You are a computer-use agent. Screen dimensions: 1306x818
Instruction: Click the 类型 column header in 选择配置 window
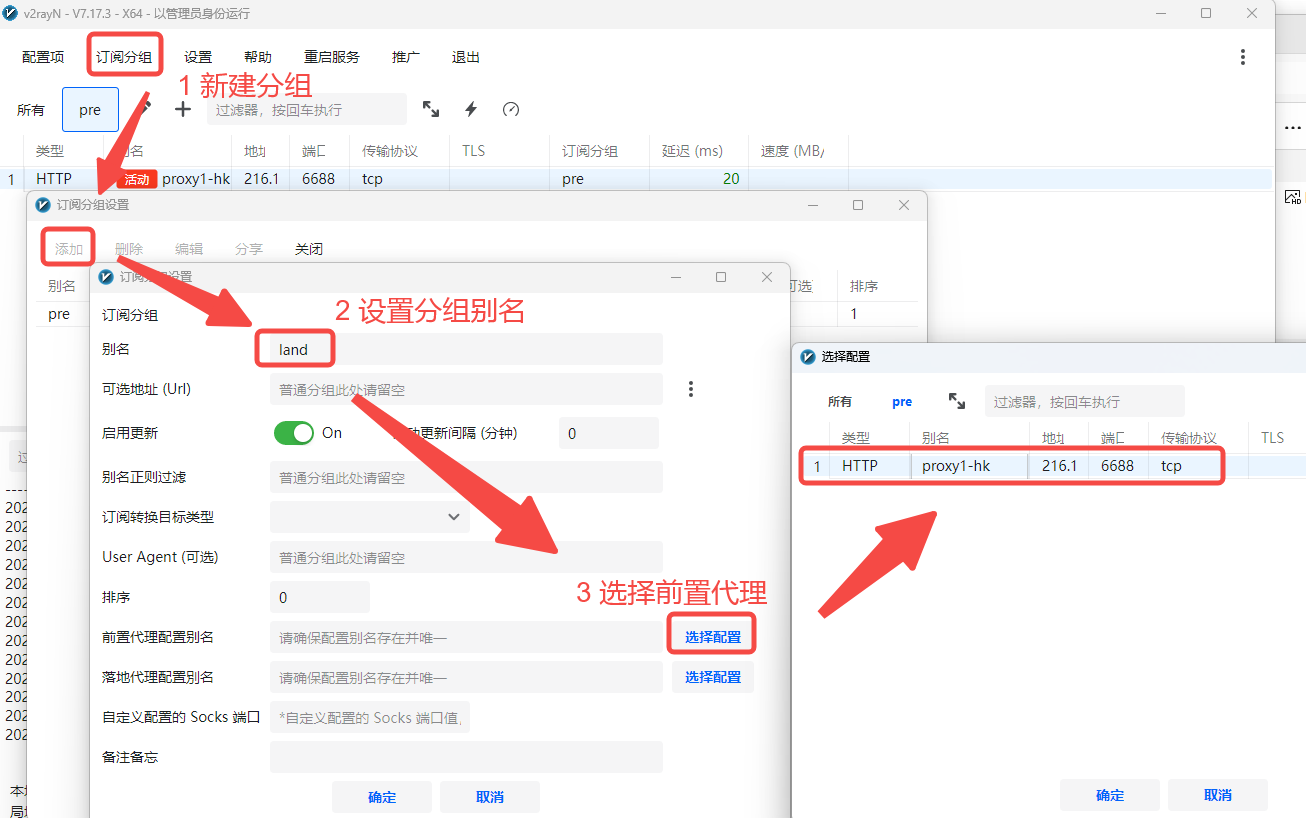pos(856,438)
